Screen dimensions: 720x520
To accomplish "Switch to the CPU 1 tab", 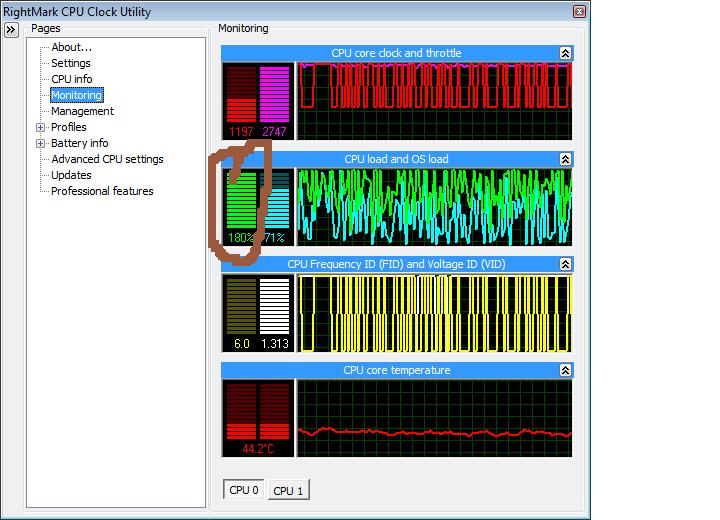I will coord(288,491).
